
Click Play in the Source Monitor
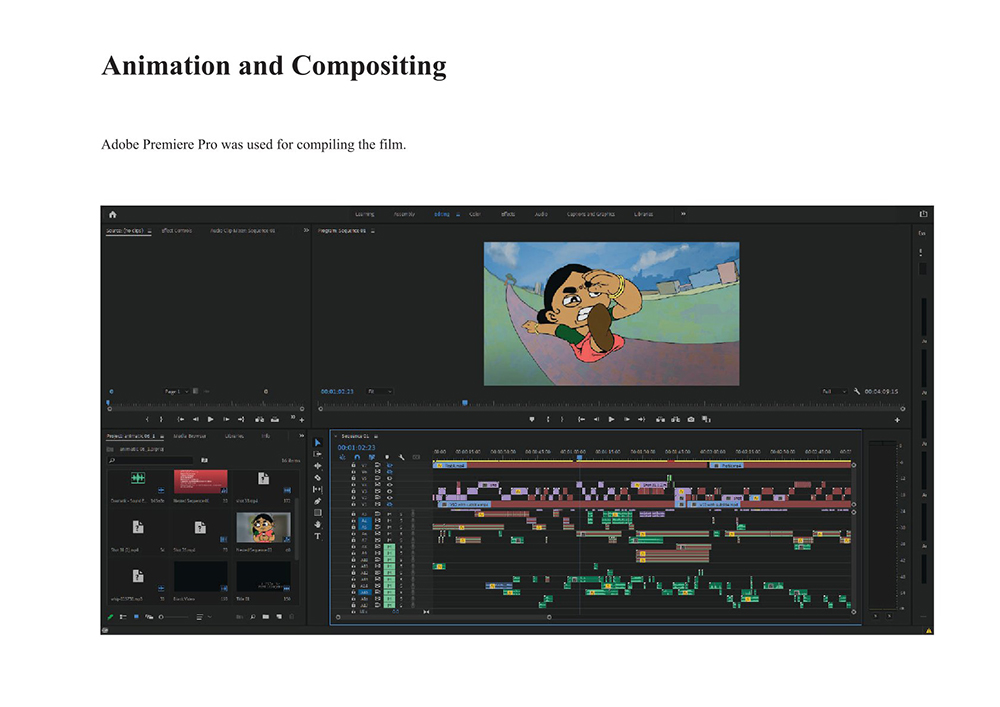[x=210, y=419]
